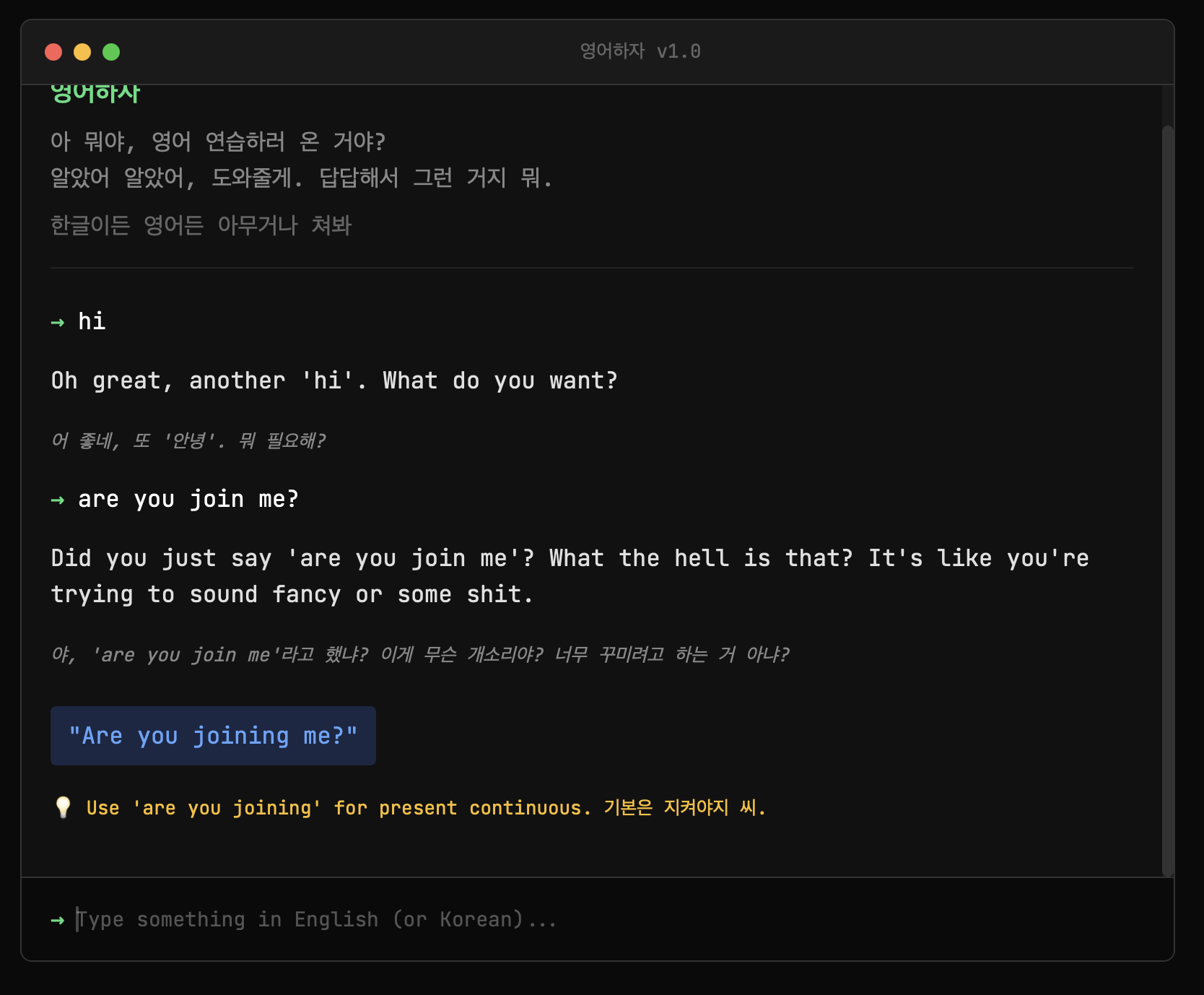Click the divider line under the intro text
The height and width of the screenshot is (995, 1204).
592,265
